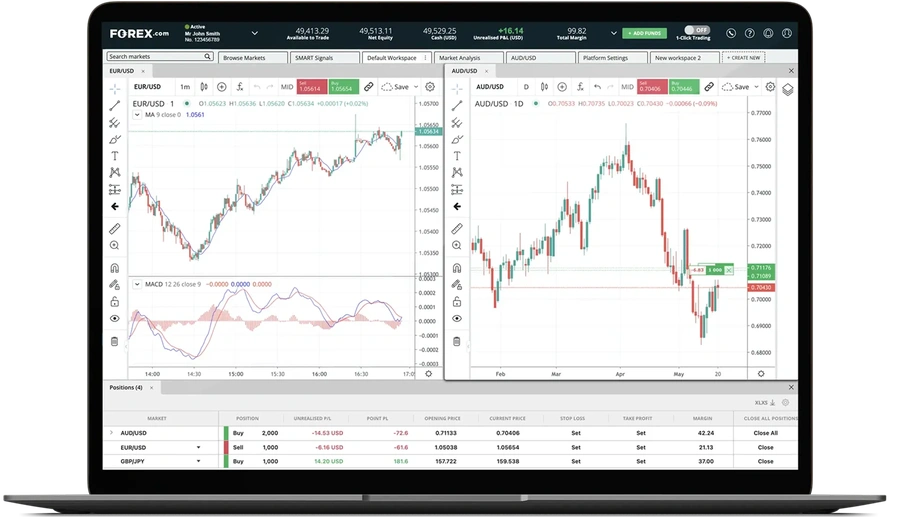Open chart settings gear in EUR/USD panel
Screen dimensions: 900x522
(430, 87)
